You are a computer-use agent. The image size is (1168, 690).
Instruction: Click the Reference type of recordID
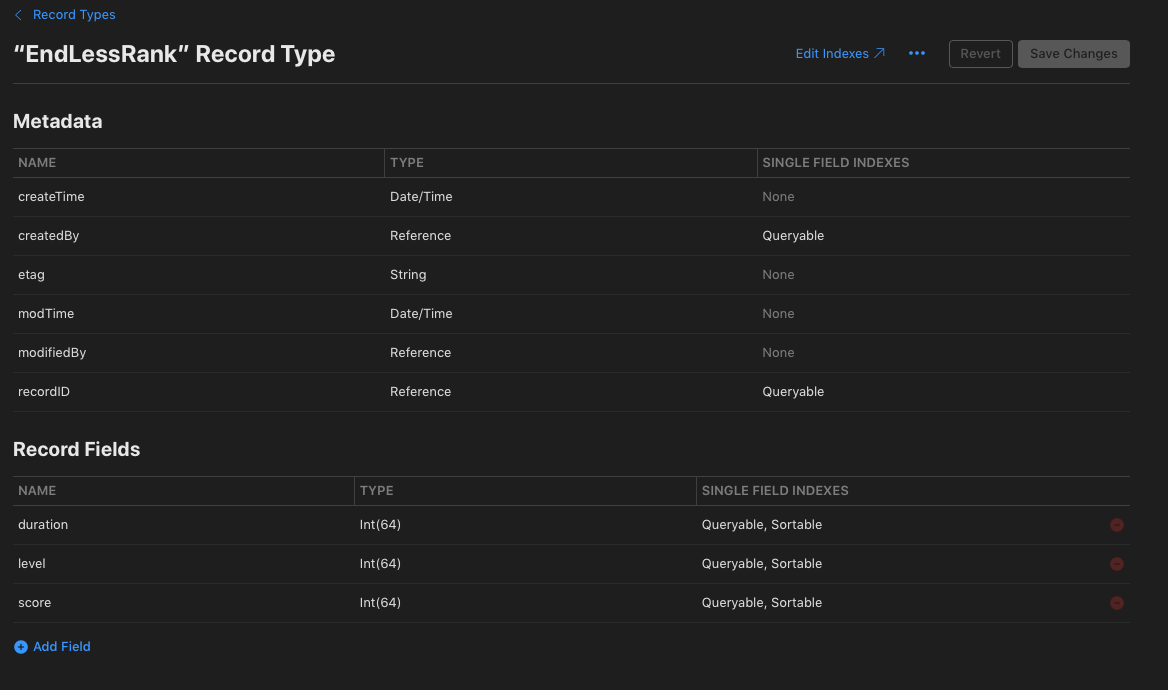(420, 391)
